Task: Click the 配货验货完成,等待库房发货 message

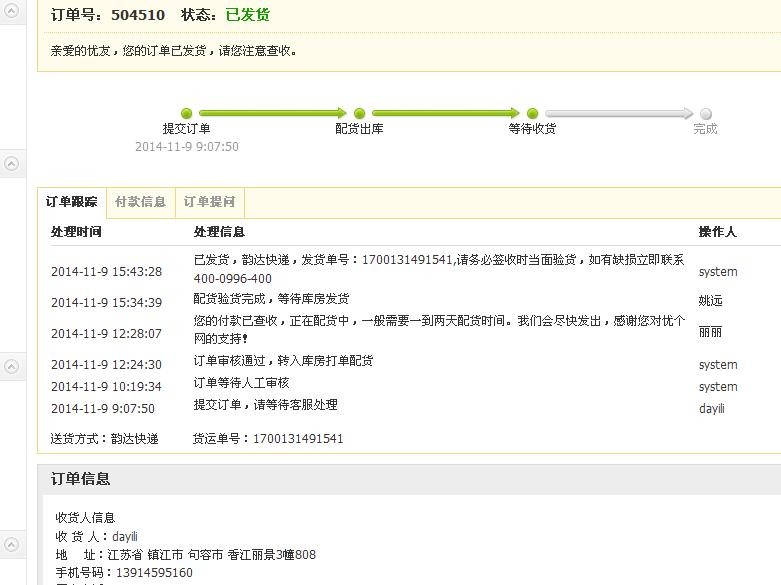Action: pos(271,299)
